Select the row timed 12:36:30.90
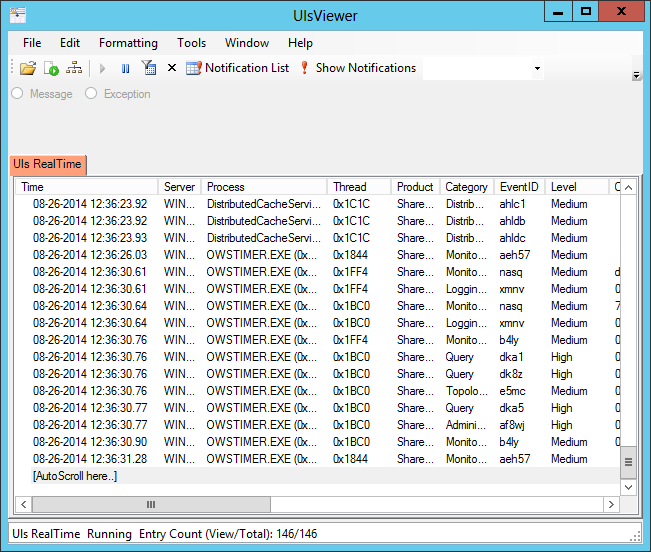 click(318, 442)
